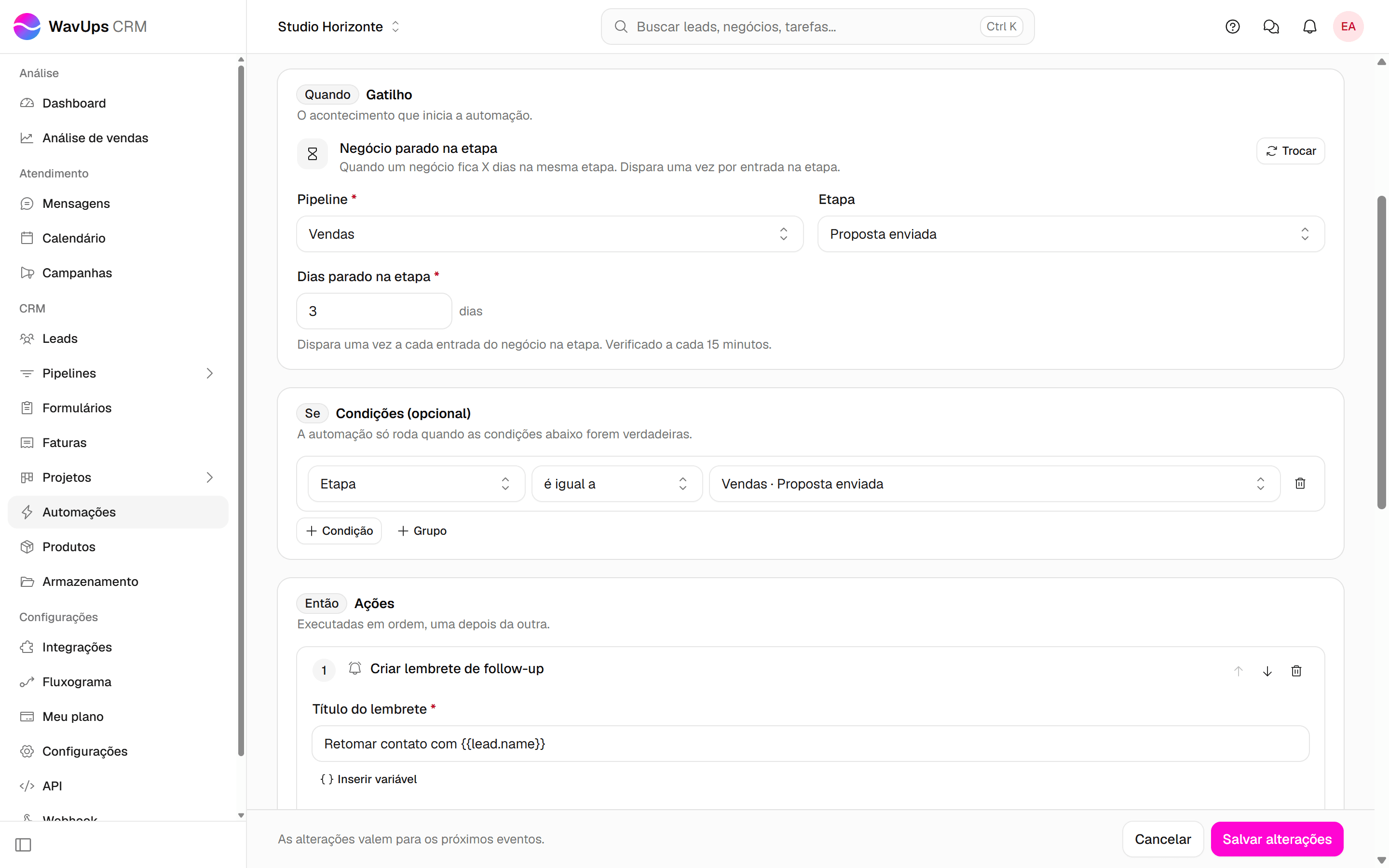
Task: Open notifications bell icon
Action: pos(1309,27)
